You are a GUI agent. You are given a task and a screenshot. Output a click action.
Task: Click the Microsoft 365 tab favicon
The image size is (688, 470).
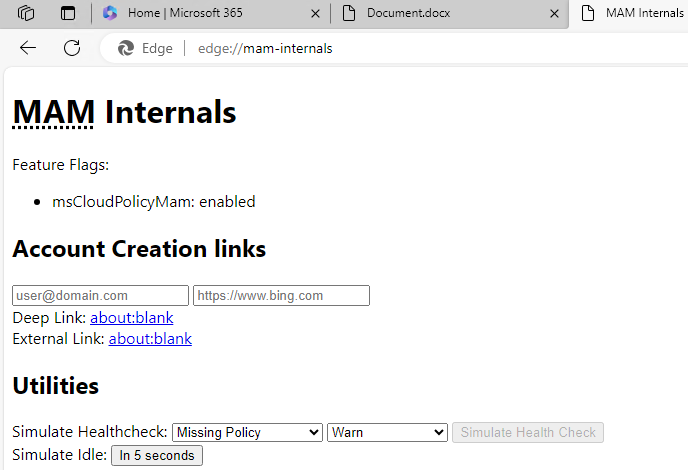point(110,13)
